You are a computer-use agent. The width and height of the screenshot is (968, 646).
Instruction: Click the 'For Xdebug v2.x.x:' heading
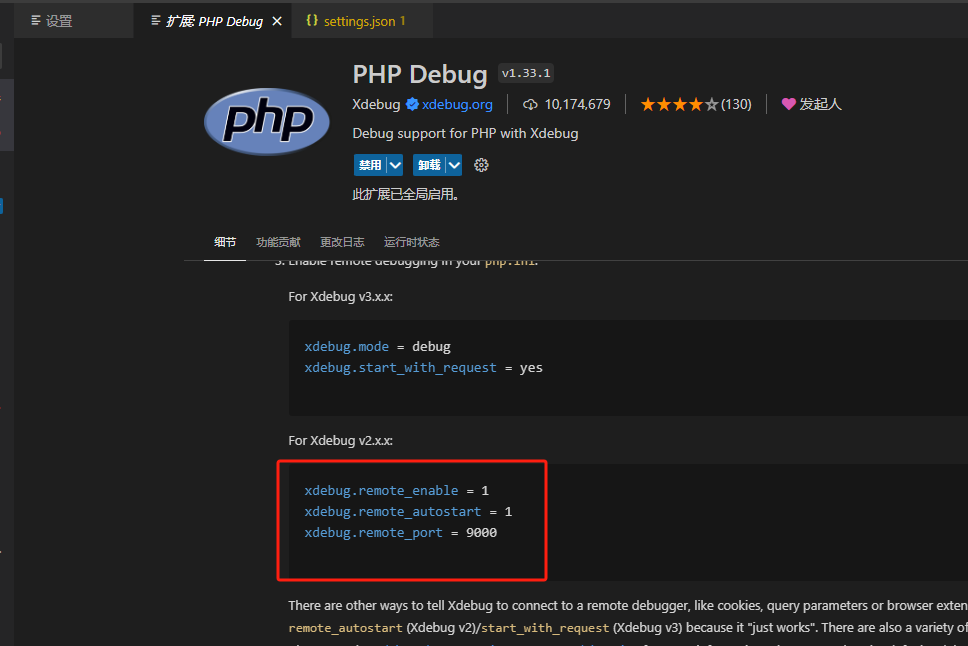pos(340,440)
